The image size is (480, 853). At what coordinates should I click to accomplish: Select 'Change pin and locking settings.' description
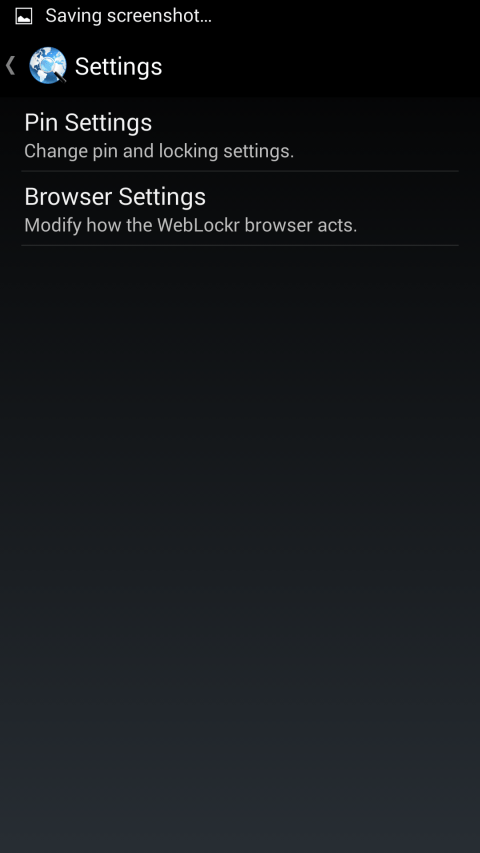(159, 151)
